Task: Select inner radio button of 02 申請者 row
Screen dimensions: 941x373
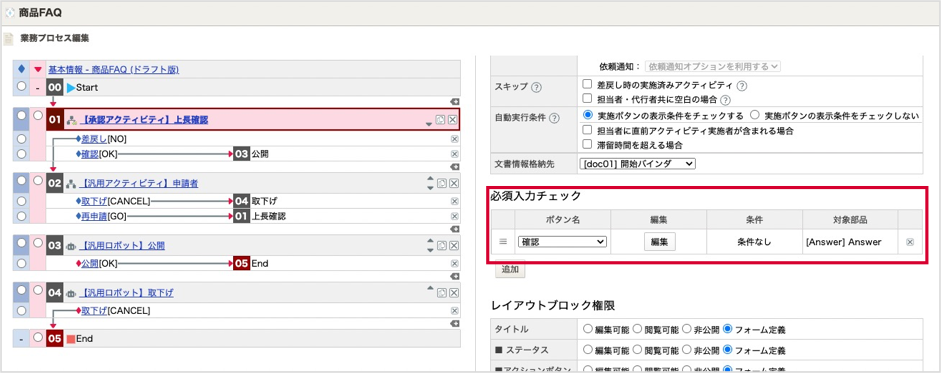Action: point(38,180)
